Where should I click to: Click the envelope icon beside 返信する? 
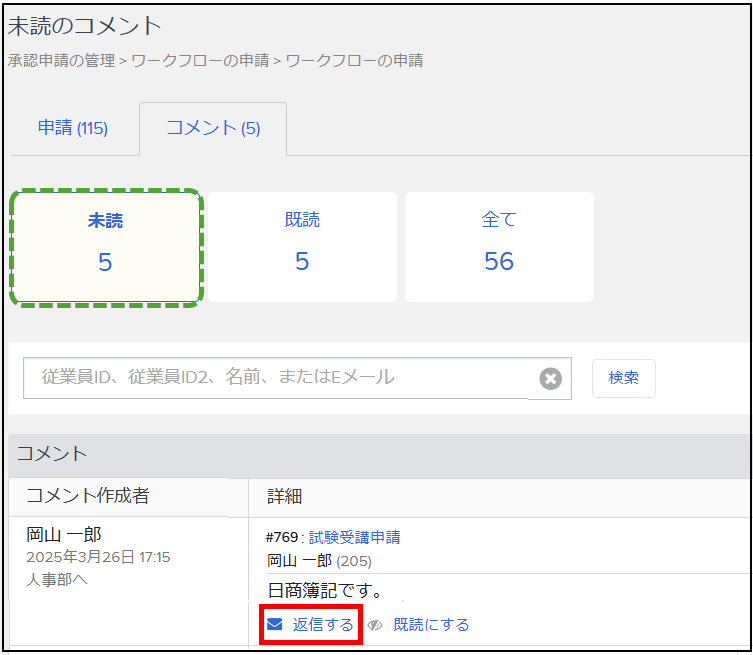pos(275,625)
